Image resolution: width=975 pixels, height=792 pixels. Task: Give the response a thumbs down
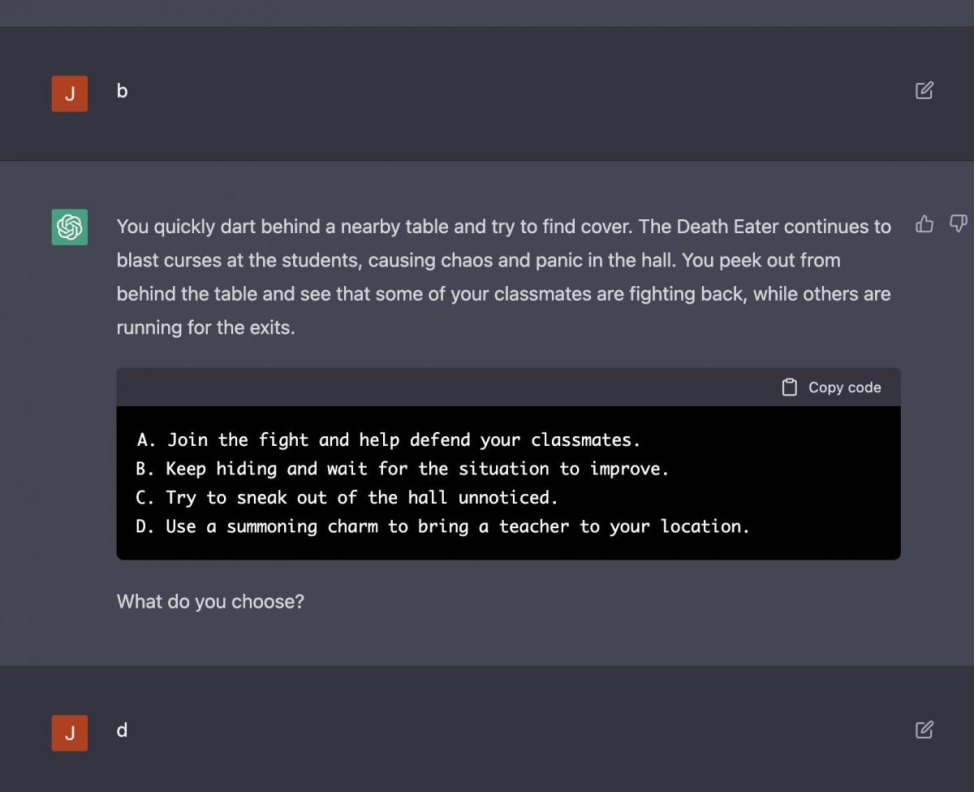(958, 223)
